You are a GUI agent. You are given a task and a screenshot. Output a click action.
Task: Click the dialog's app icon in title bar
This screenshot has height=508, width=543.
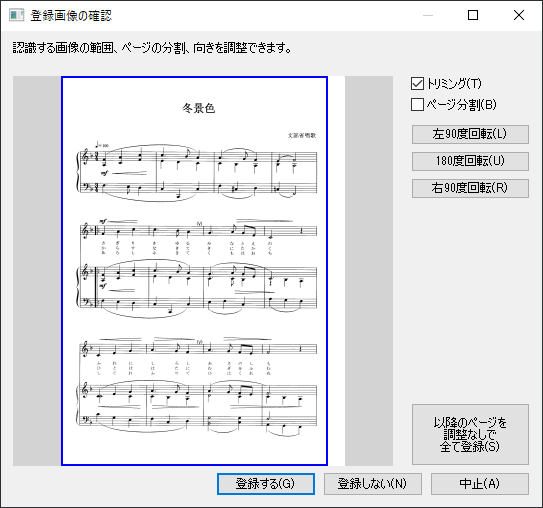tap(17, 15)
